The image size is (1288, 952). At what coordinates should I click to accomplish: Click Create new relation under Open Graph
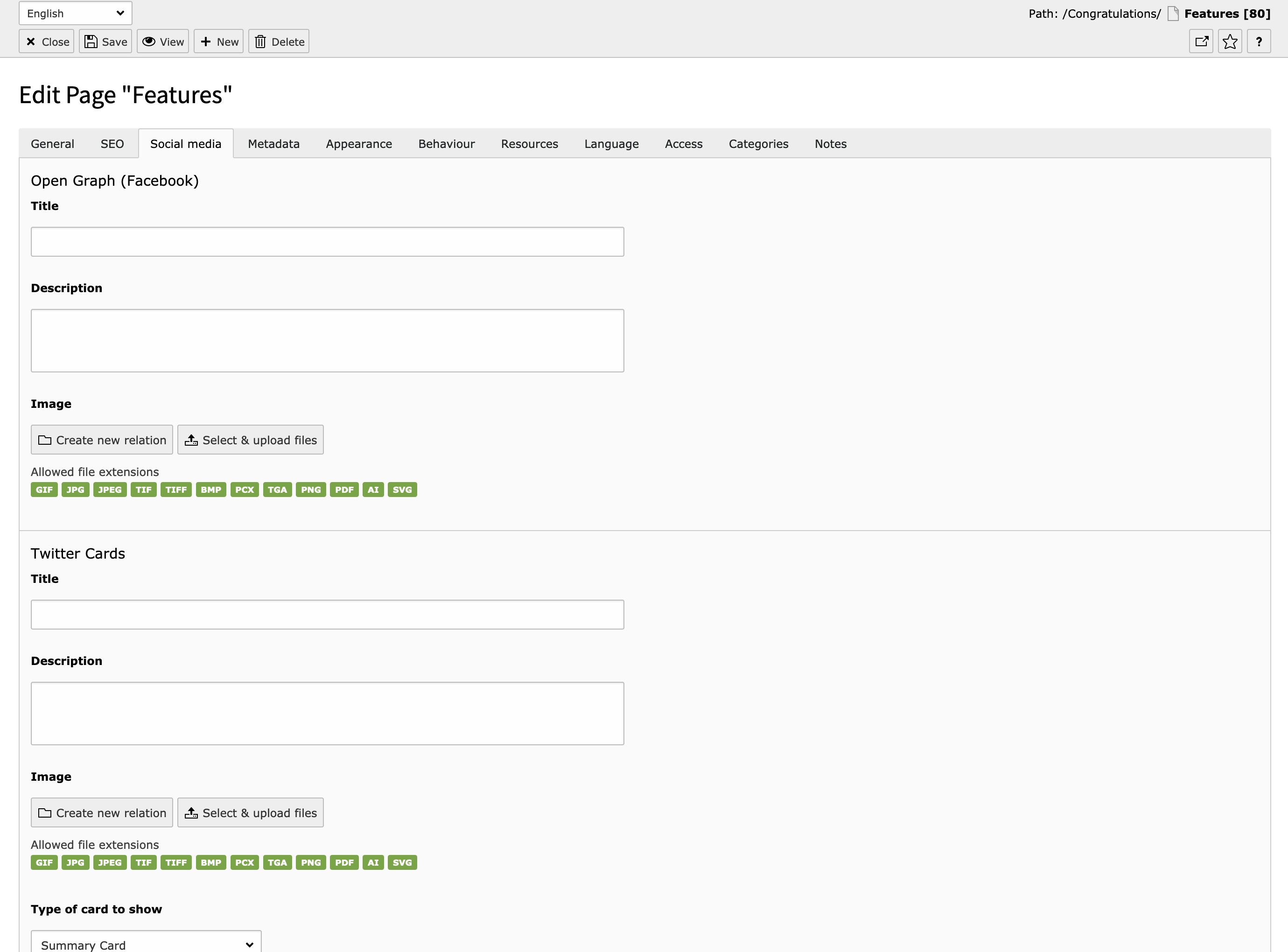(102, 440)
